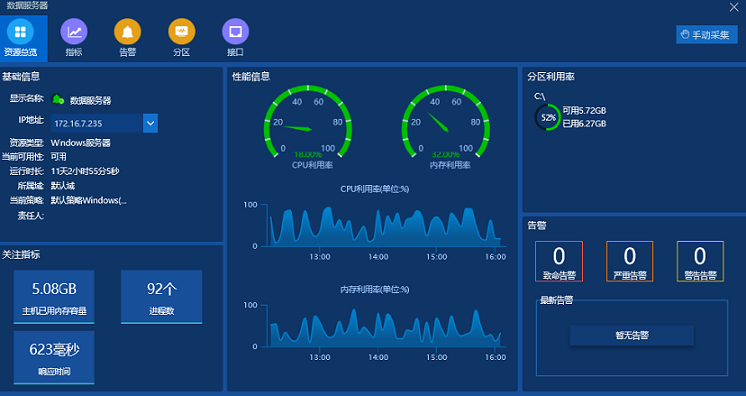Viewport: 746px width, 396px height.
Task: Click the 已用6.27GB text
Action: (584, 124)
